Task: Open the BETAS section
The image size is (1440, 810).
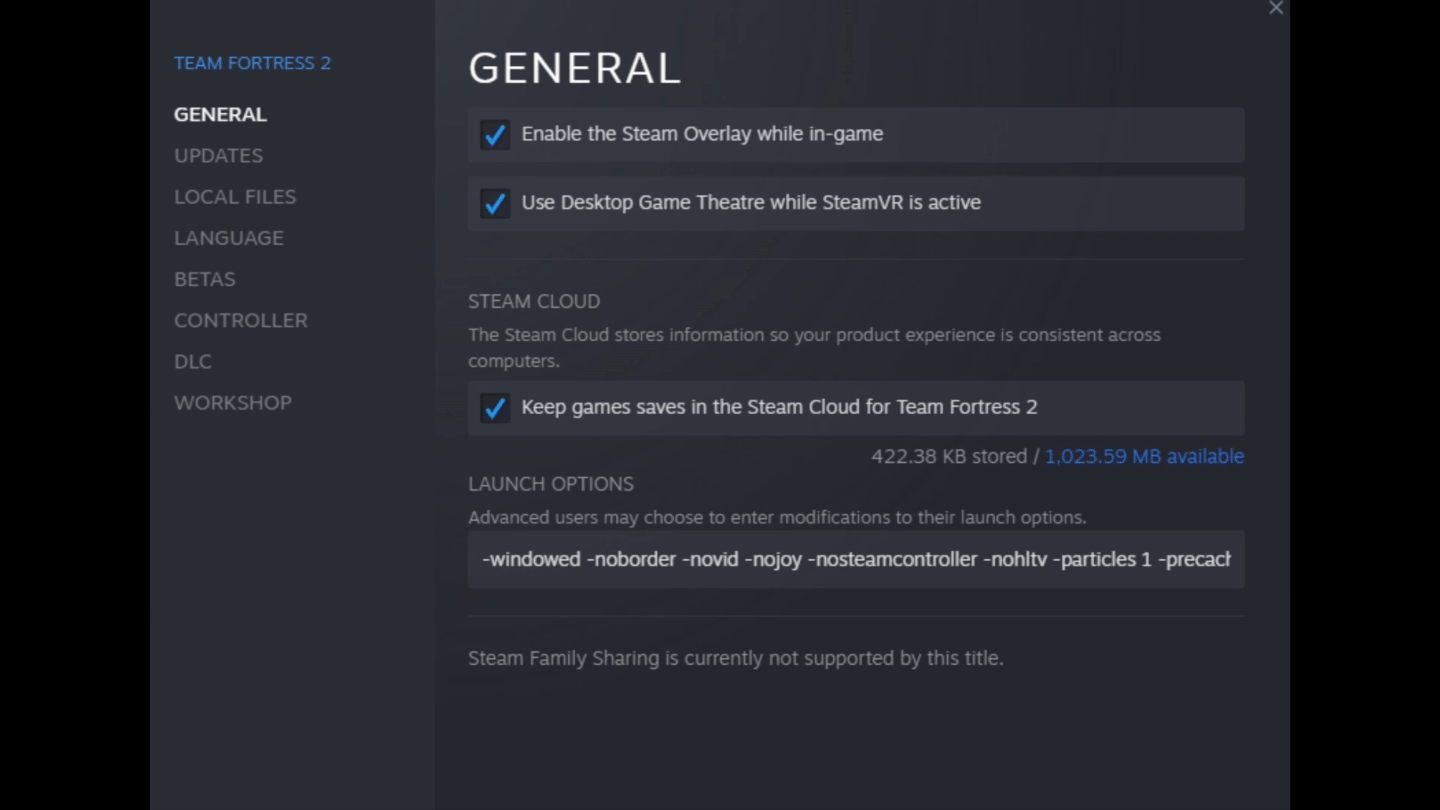Action: (204, 279)
